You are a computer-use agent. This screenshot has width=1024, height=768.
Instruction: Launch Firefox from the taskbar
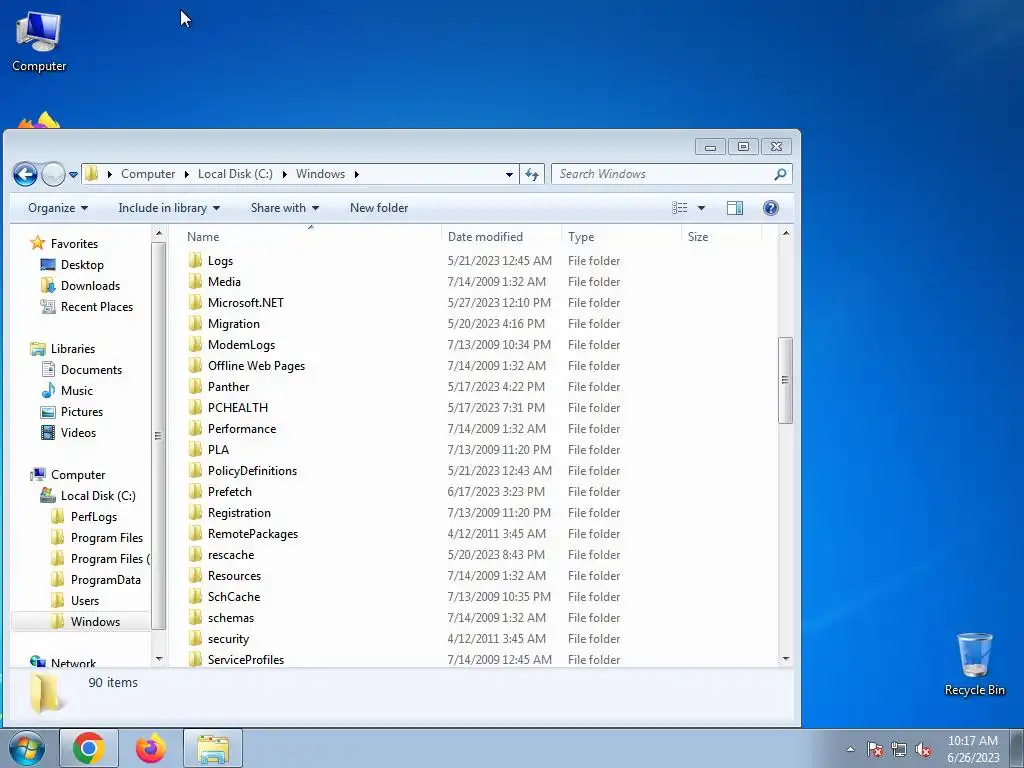[x=151, y=748]
